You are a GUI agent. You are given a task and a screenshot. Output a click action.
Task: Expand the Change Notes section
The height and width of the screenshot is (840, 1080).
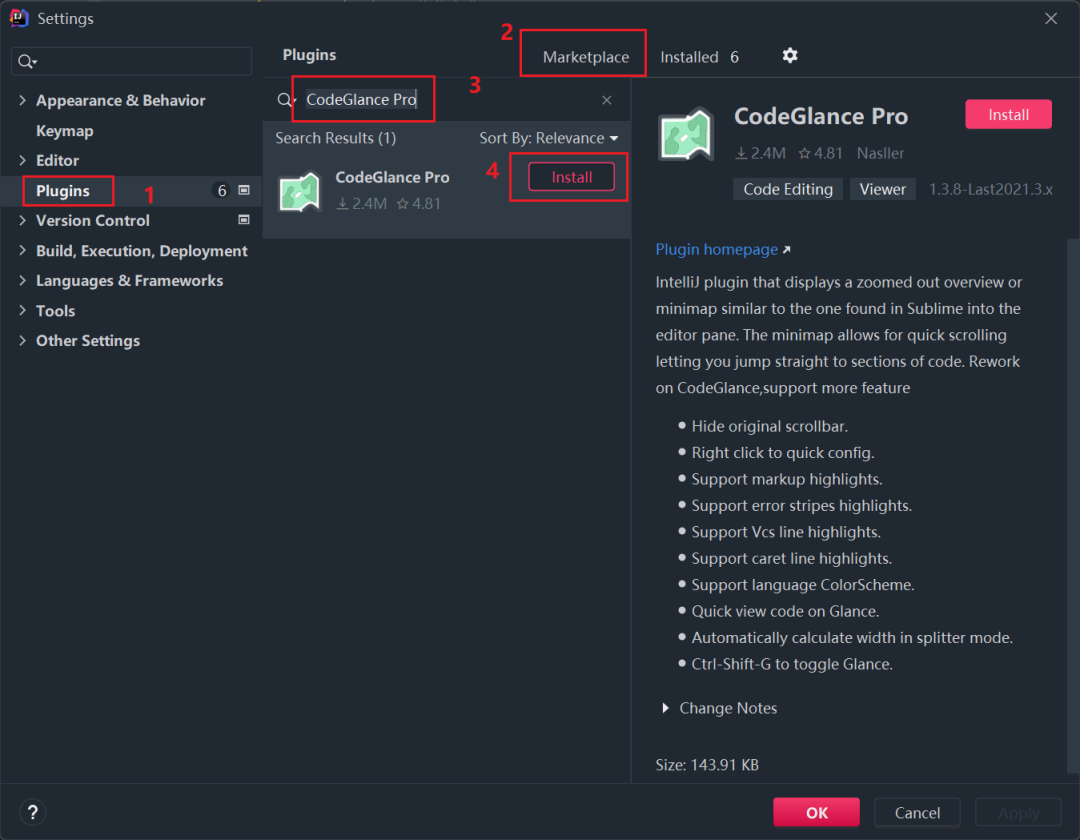[x=665, y=708]
